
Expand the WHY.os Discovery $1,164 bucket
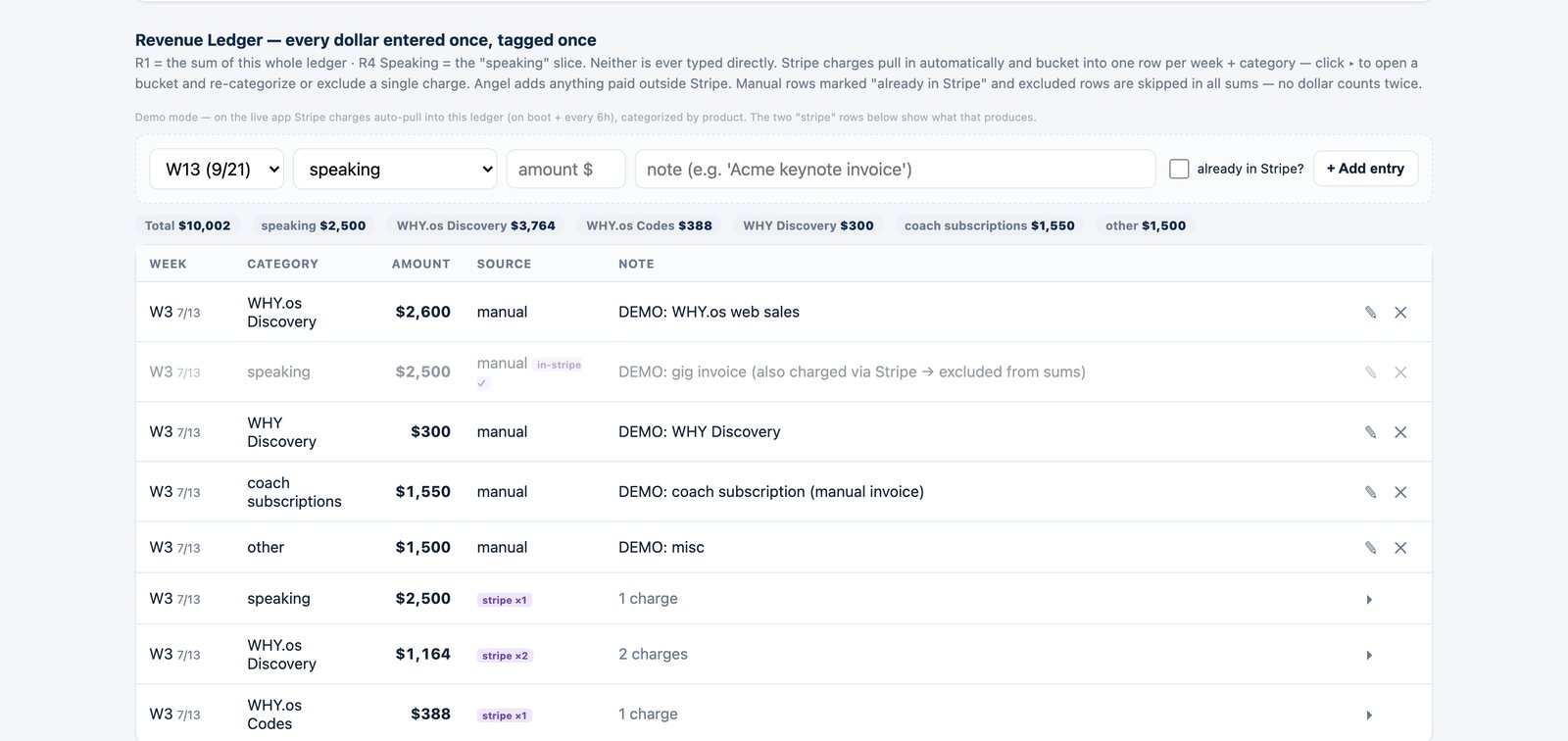click(x=1369, y=656)
